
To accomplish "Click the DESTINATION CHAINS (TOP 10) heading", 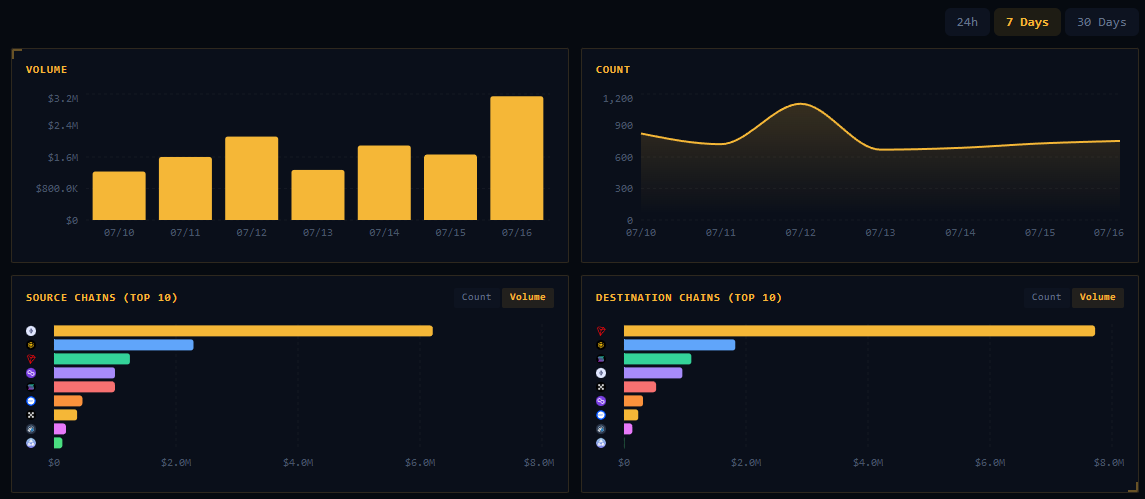I will (x=689, y=297).
